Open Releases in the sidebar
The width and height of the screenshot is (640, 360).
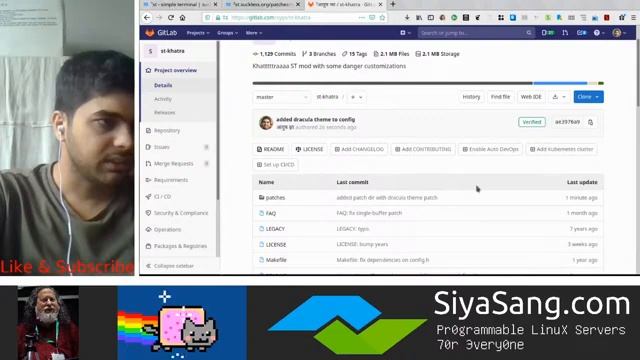164,112
